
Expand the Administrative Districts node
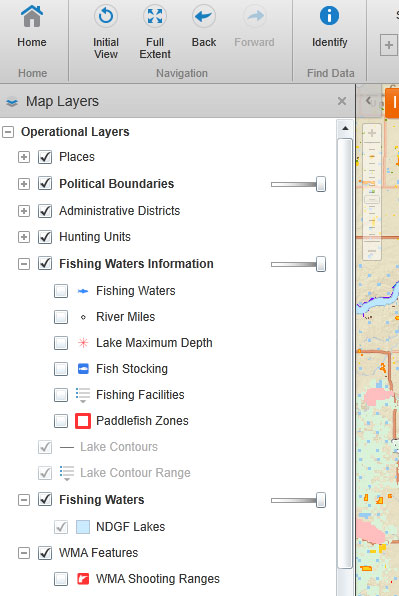pos(24,211)
